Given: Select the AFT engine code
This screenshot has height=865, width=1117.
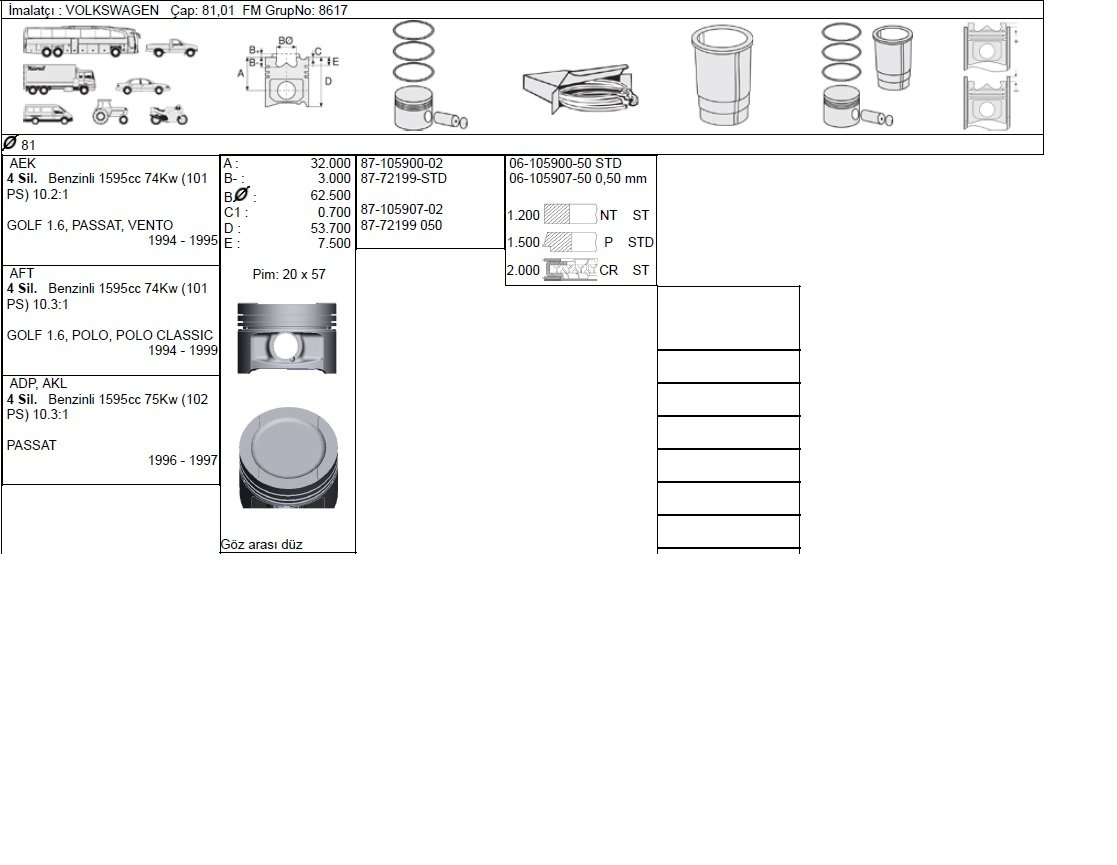Looking at the screenshot, I should (x=21, y=273).
